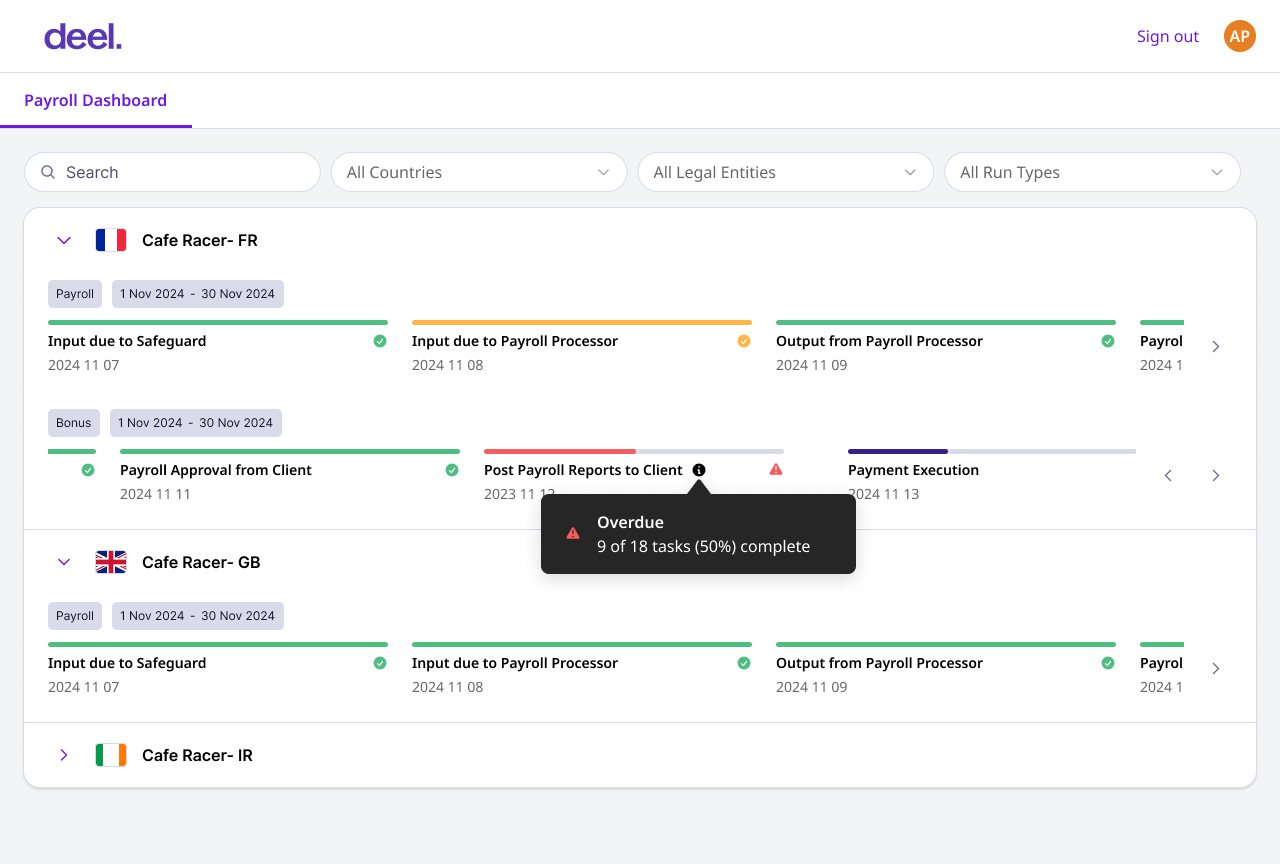This screenshot has width=1280, height=864.
Task: Click green check on GB Output from Payroll Processor
Action: coord(1108,663)
